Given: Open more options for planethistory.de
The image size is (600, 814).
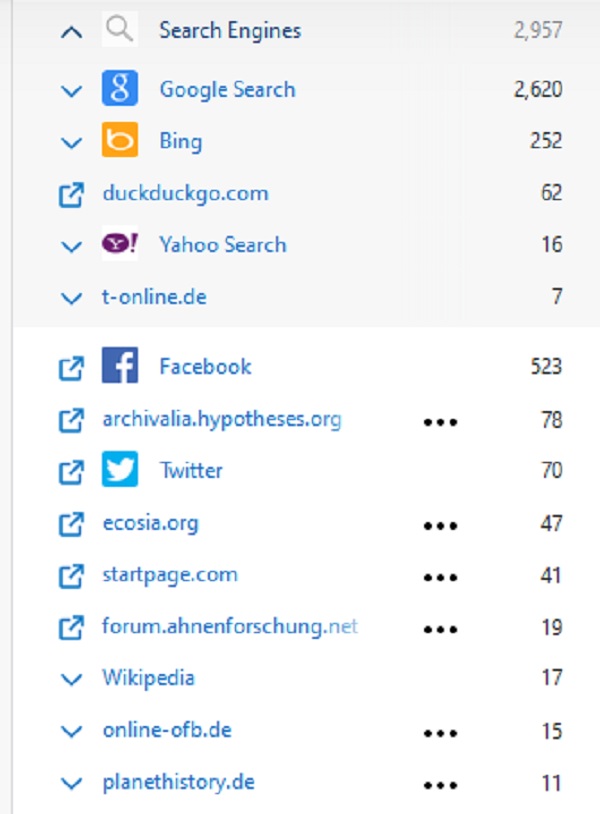Looking at the screenshot, I should [x=440, y=785].
